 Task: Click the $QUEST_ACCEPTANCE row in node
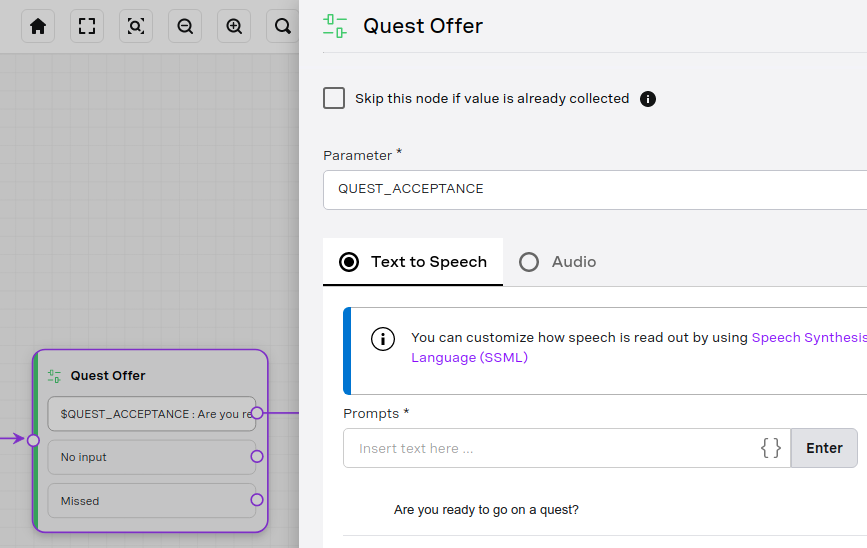152,414
